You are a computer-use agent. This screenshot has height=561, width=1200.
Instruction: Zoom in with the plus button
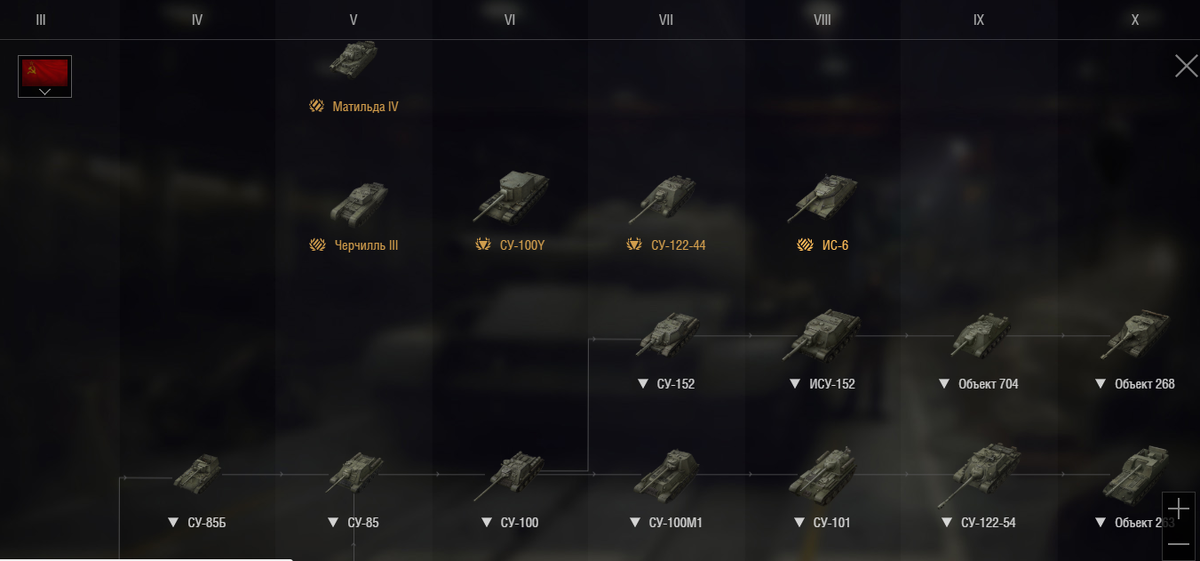1179,508
